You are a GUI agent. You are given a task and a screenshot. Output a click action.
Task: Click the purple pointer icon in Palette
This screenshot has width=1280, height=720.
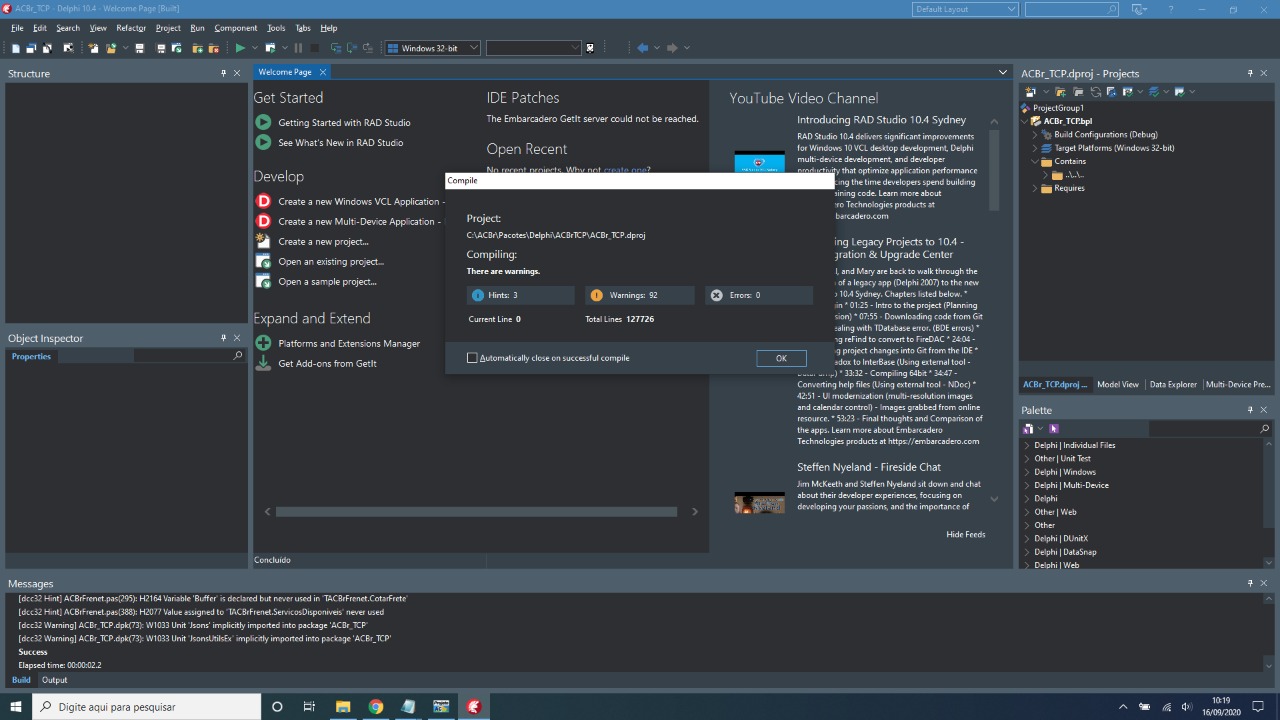coord(1054,429)
